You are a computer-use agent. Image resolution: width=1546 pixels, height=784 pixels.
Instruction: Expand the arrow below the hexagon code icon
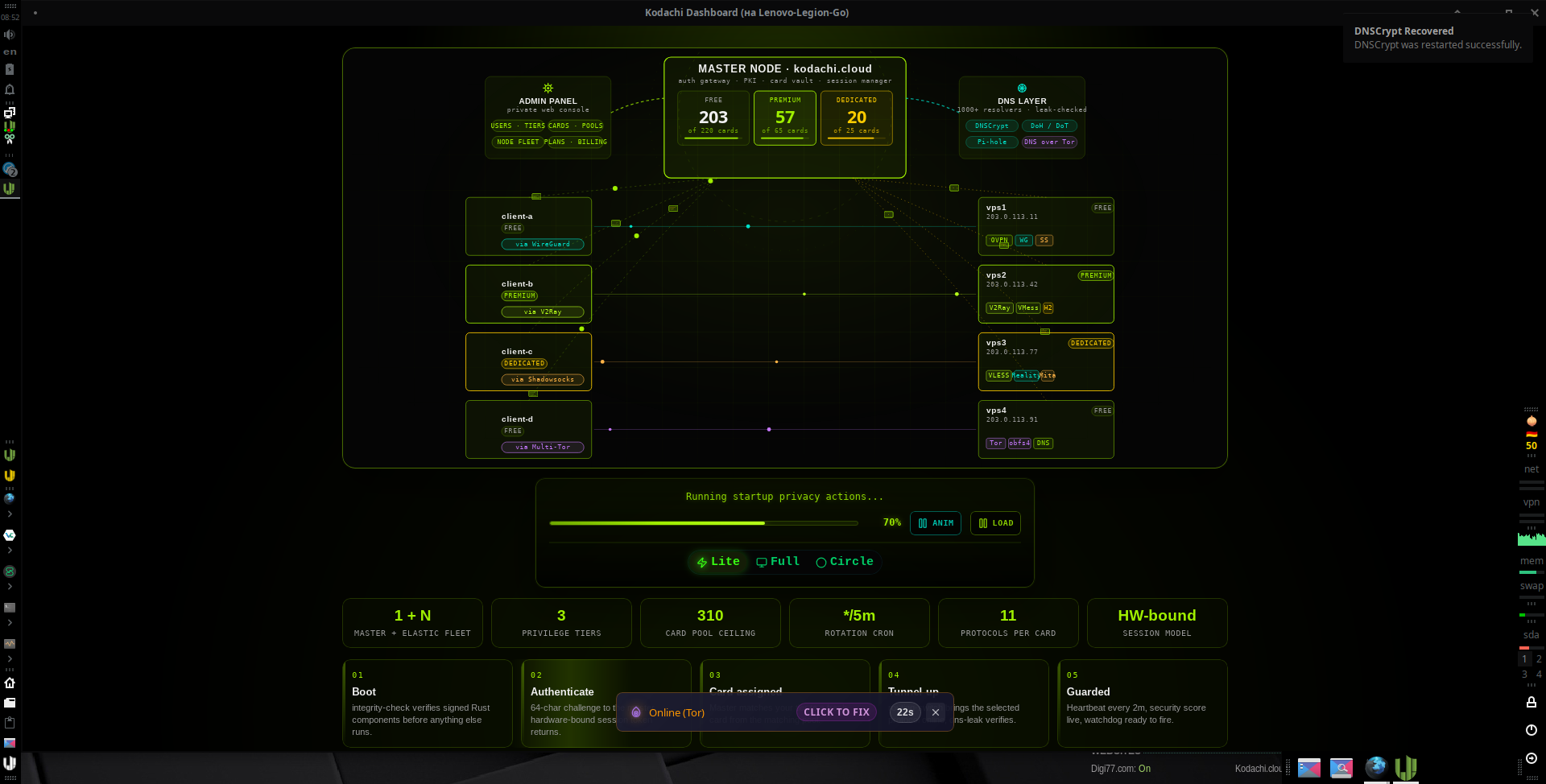point(10,551)
